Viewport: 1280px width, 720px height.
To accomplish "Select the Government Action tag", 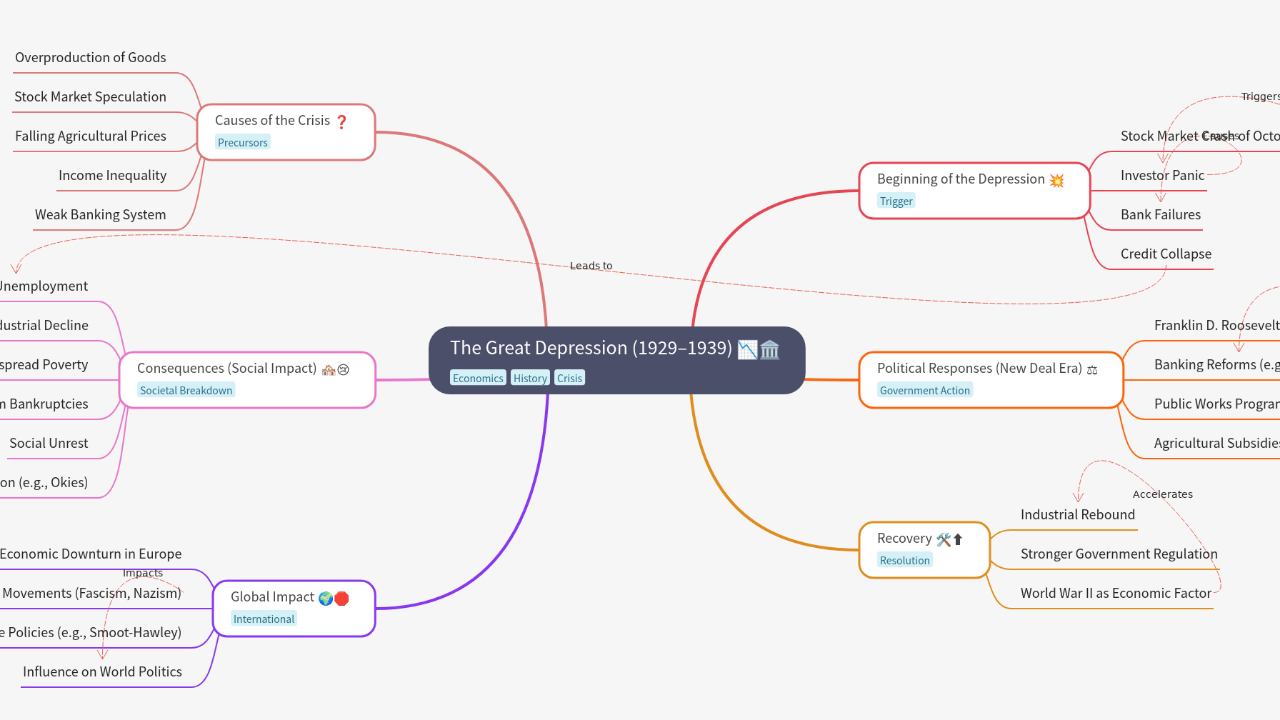I will point(925,391).
